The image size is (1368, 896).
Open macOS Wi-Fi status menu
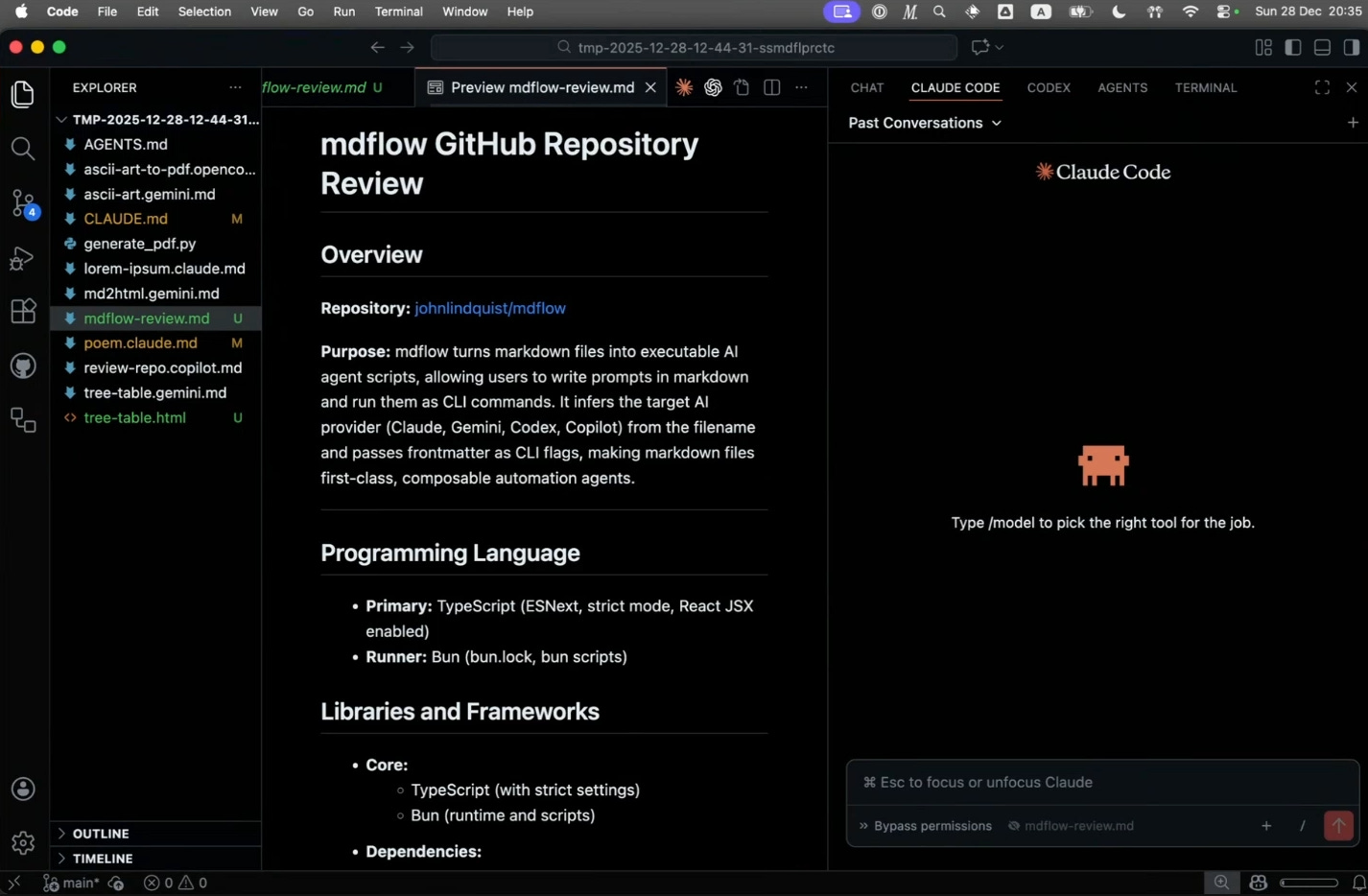coord(1191,12)
